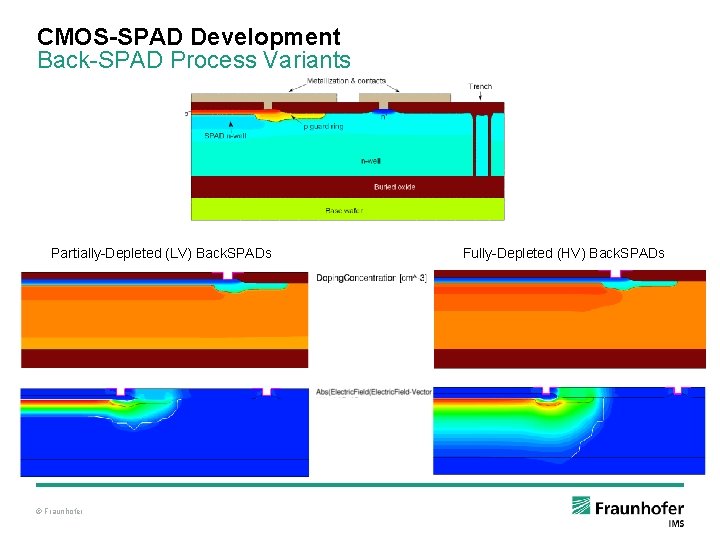Select the LV doping concentration plot
720x540 pixels.
tap(164, 320)
